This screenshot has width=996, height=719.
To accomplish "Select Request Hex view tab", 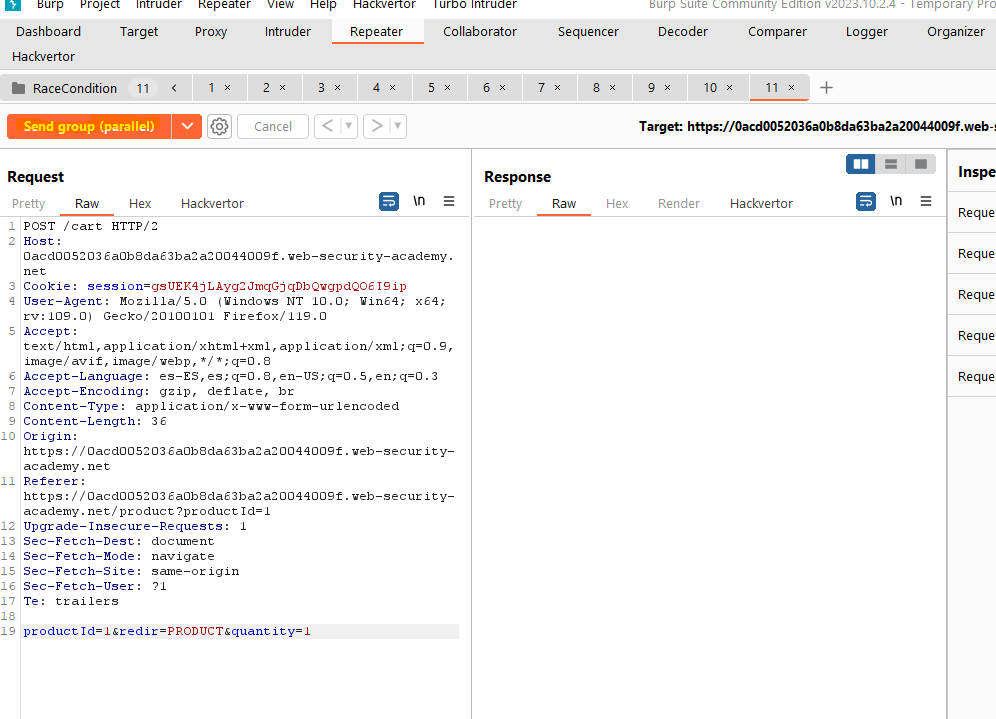I will (x=140, y=204).
